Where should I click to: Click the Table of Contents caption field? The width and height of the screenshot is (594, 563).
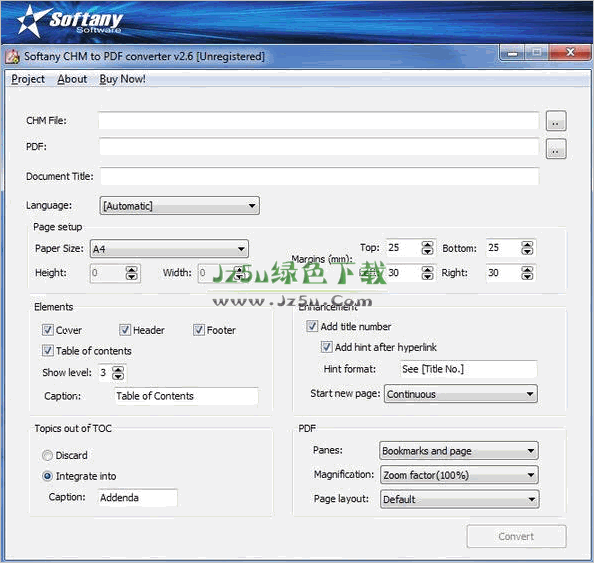[186, 396]
